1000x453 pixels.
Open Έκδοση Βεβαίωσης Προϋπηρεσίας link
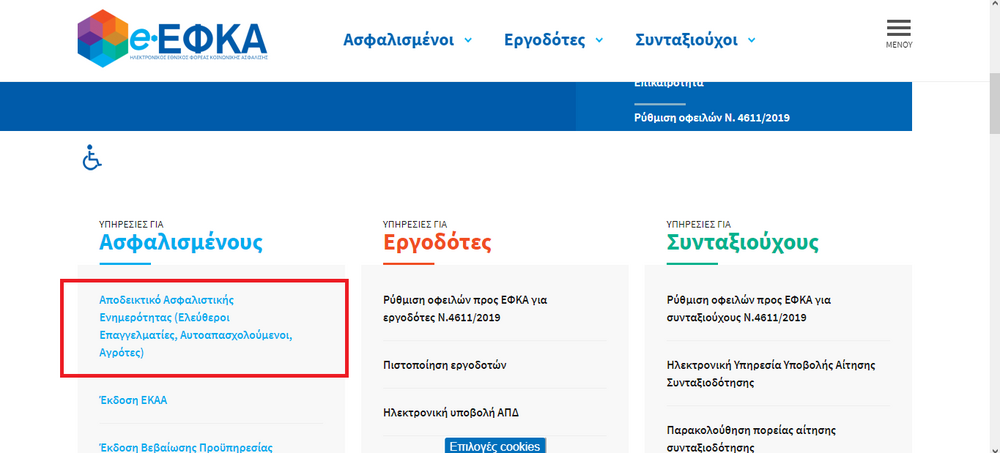tap(186, 447)
